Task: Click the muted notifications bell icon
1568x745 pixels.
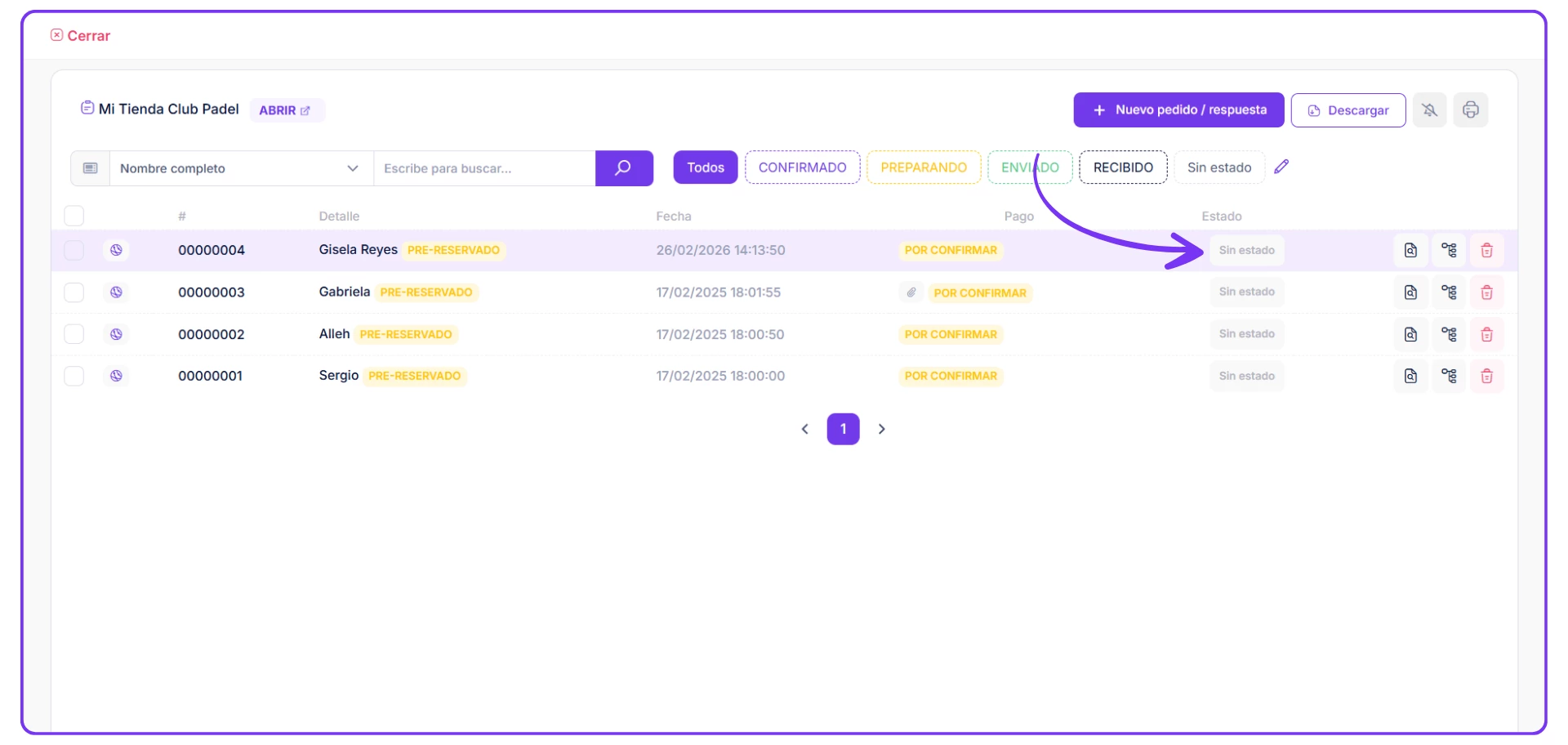Action: point(1429,110)
